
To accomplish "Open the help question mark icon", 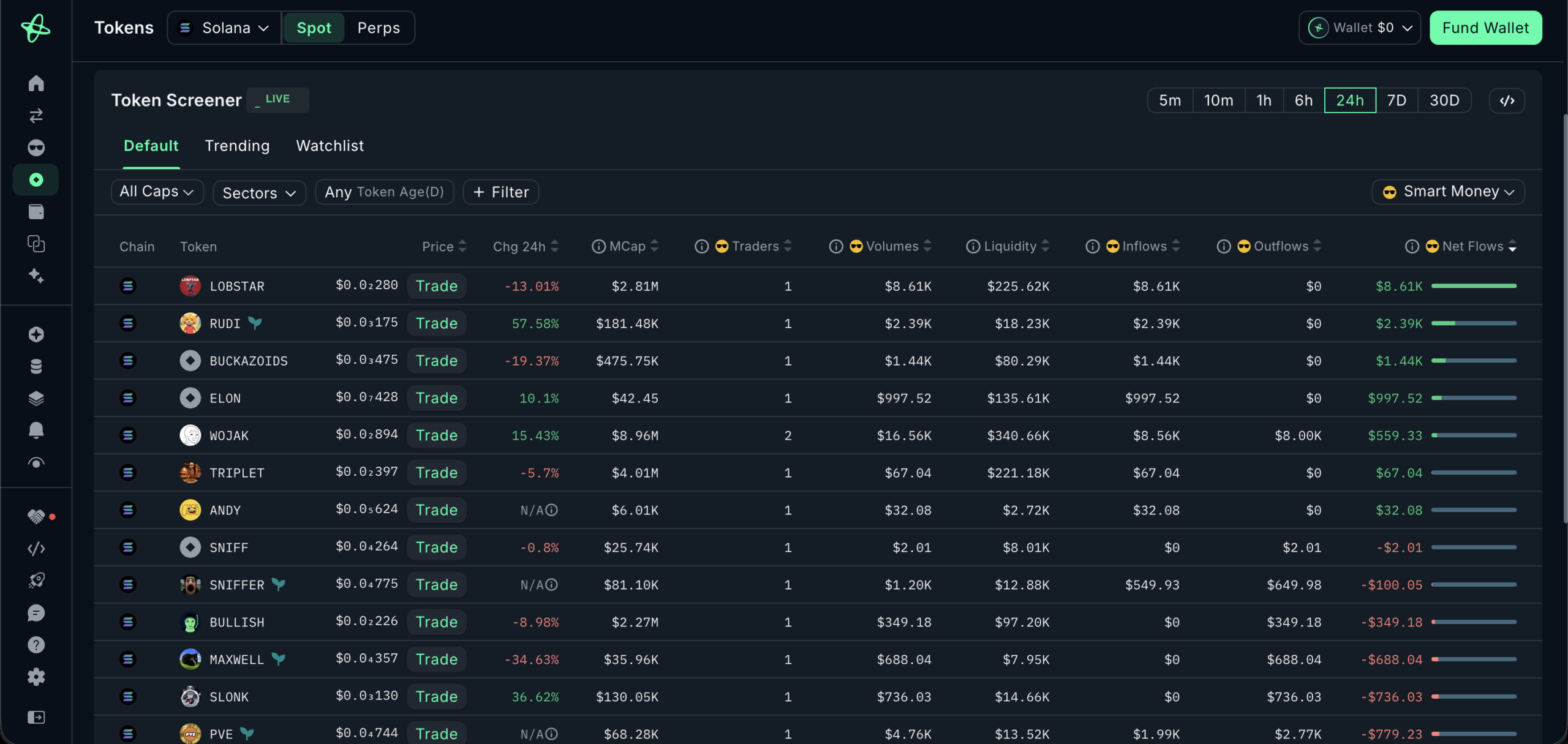I will pyautogui.click(x=36, y=645).
